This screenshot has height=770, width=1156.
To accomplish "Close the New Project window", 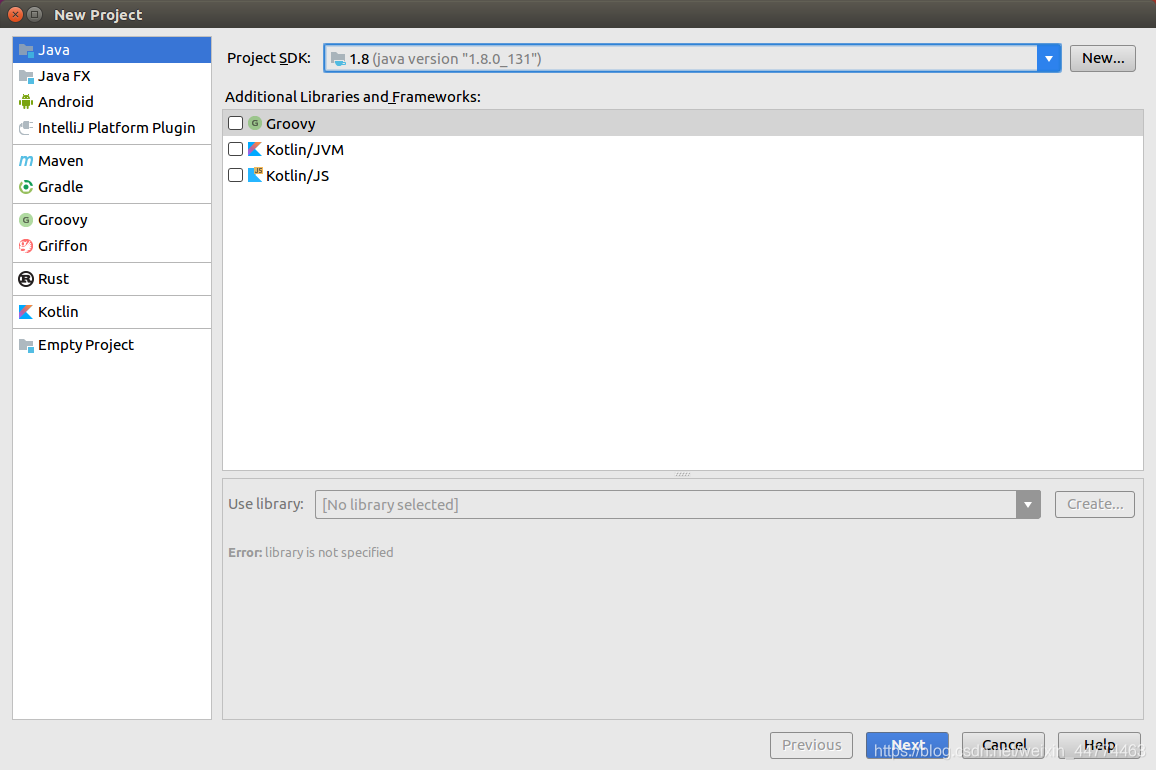I will pos(15,14).
